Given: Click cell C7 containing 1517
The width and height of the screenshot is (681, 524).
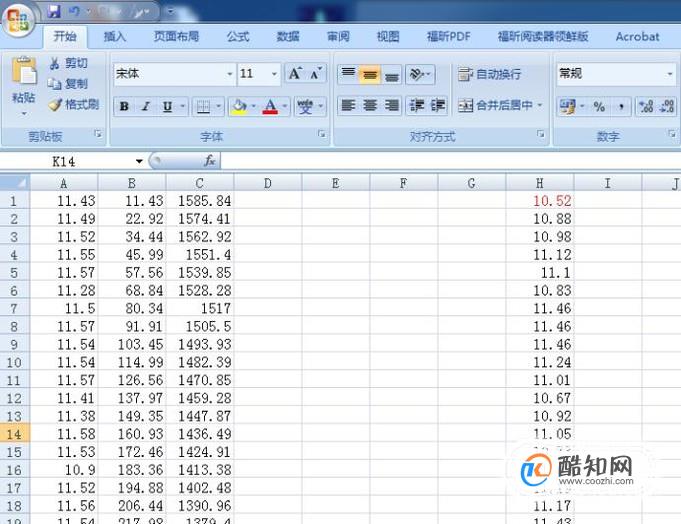Looking at the screenshot, I should pyautogui.click(x=200, y=308).
